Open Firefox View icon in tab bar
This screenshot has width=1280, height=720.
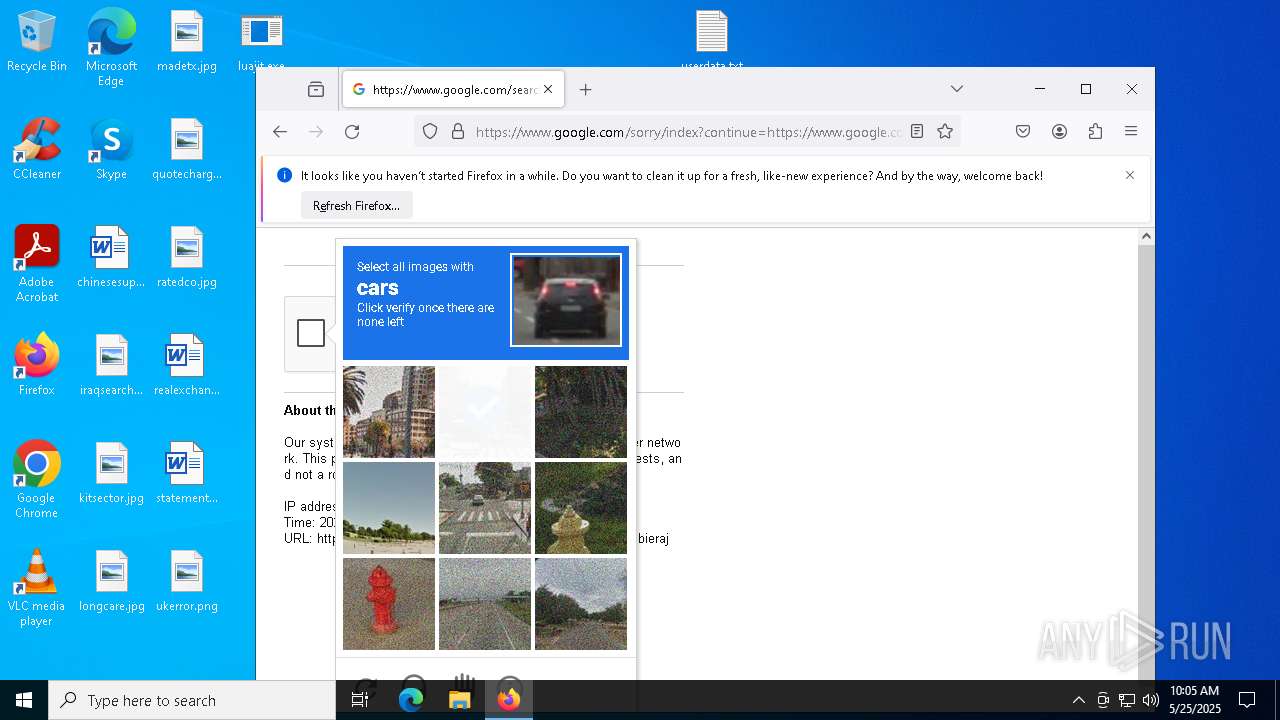pos(316,89)
